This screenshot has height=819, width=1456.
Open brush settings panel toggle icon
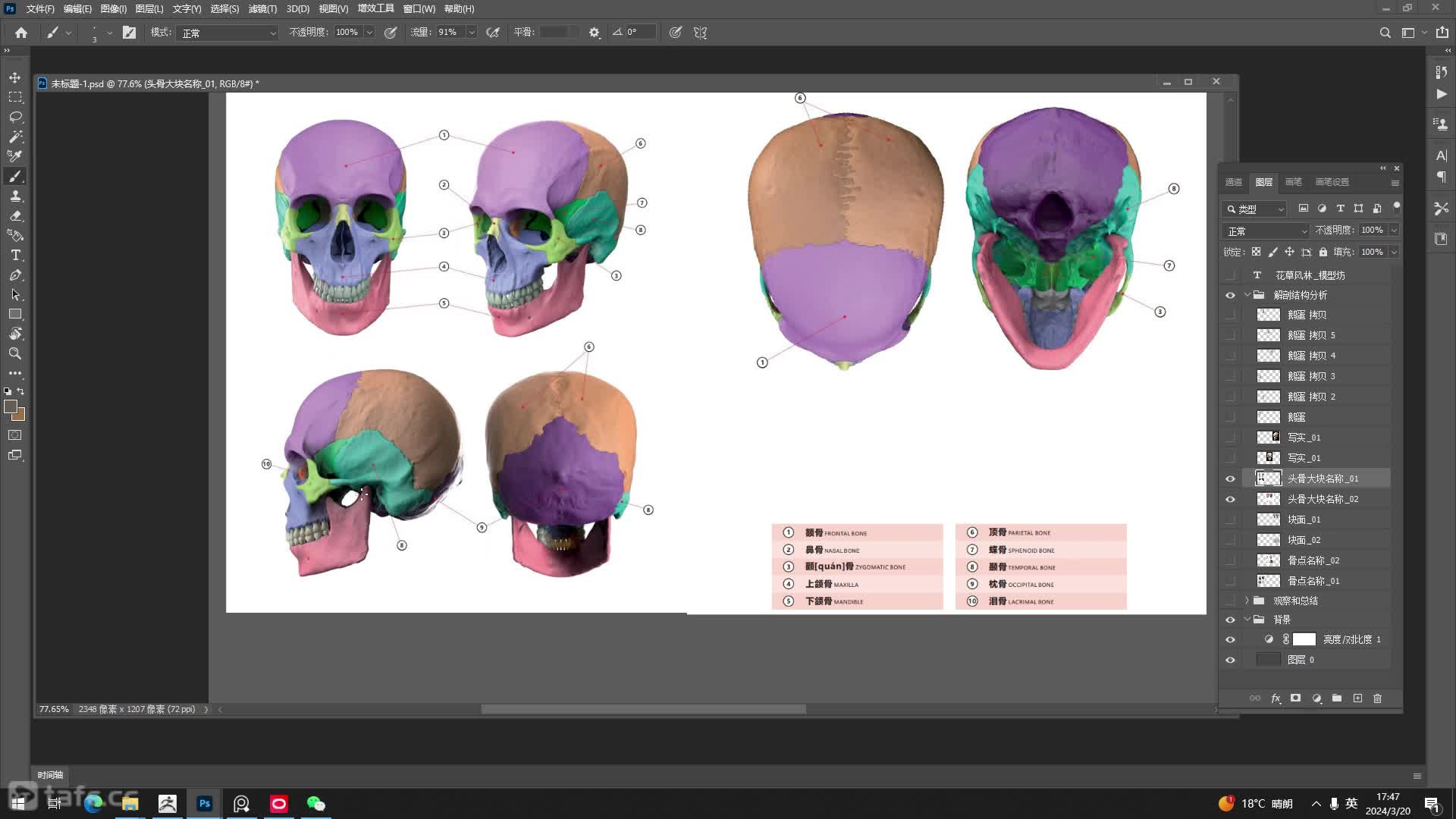[130, 33]
